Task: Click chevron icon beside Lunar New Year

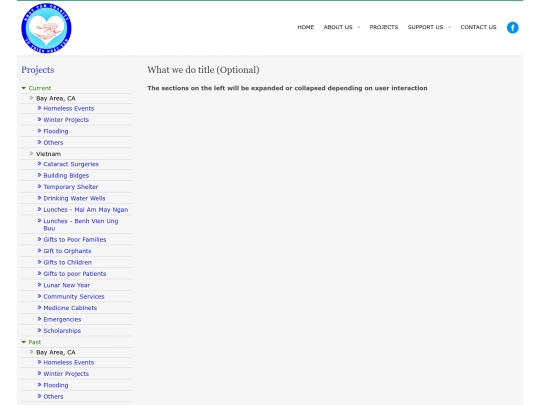Action: 39,284
